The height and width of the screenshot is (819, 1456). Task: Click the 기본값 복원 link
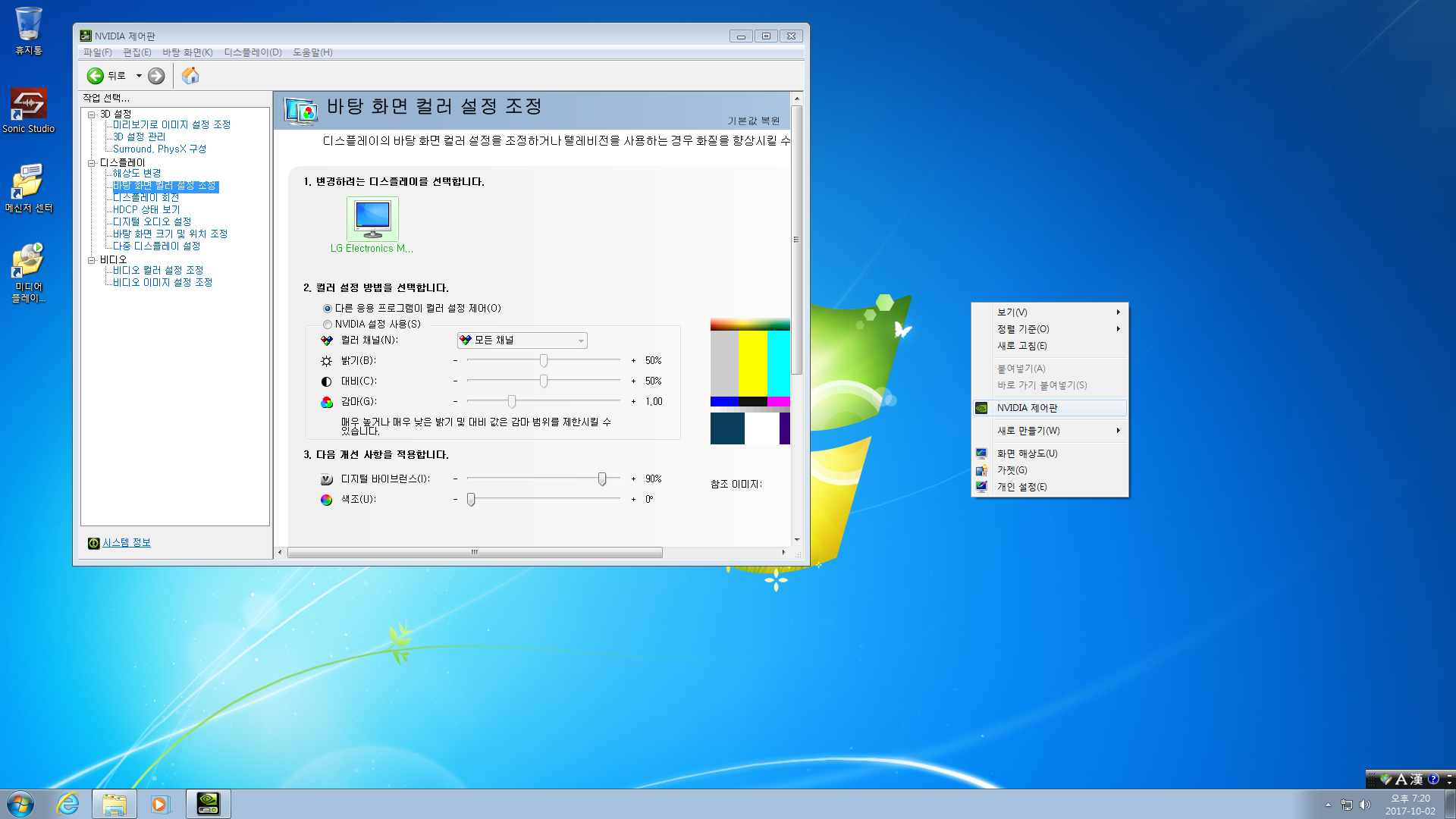pyautogui.click(x=754, y=121)
